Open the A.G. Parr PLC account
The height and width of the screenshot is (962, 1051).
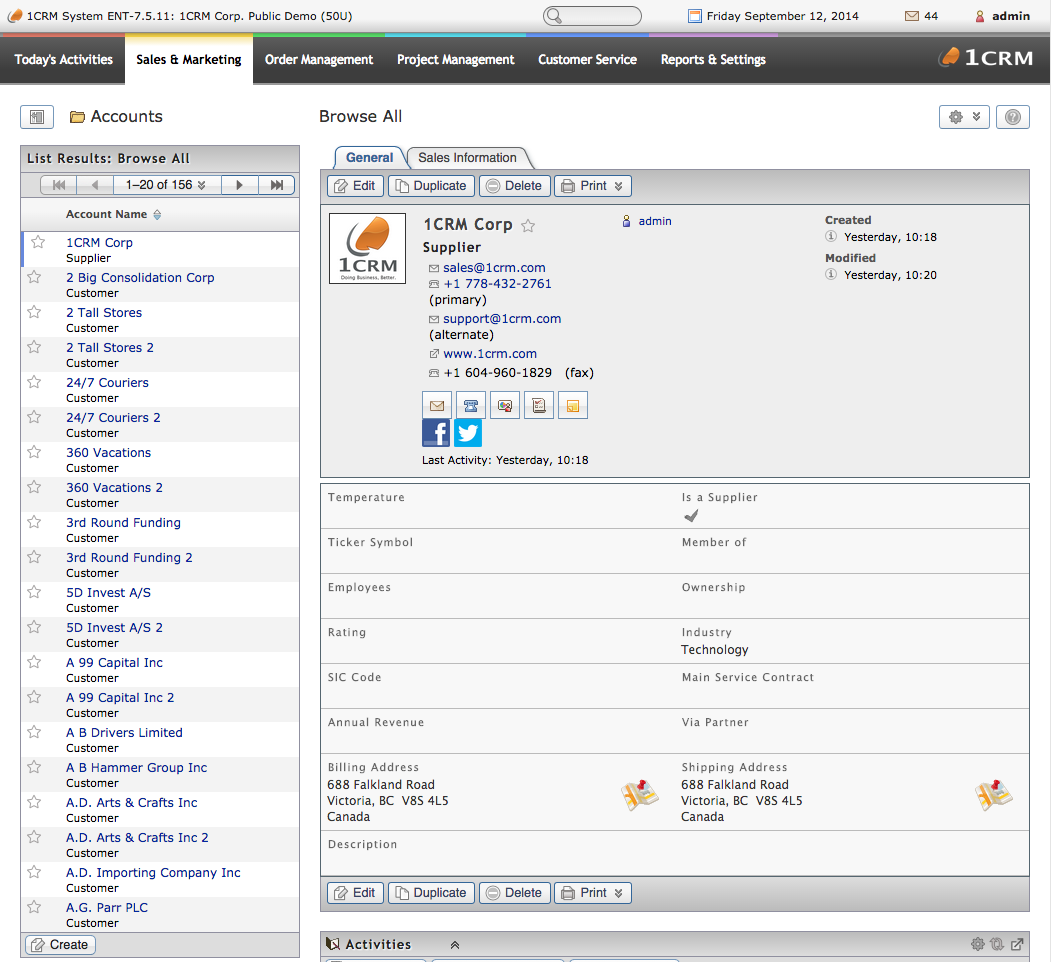(107, 908)
